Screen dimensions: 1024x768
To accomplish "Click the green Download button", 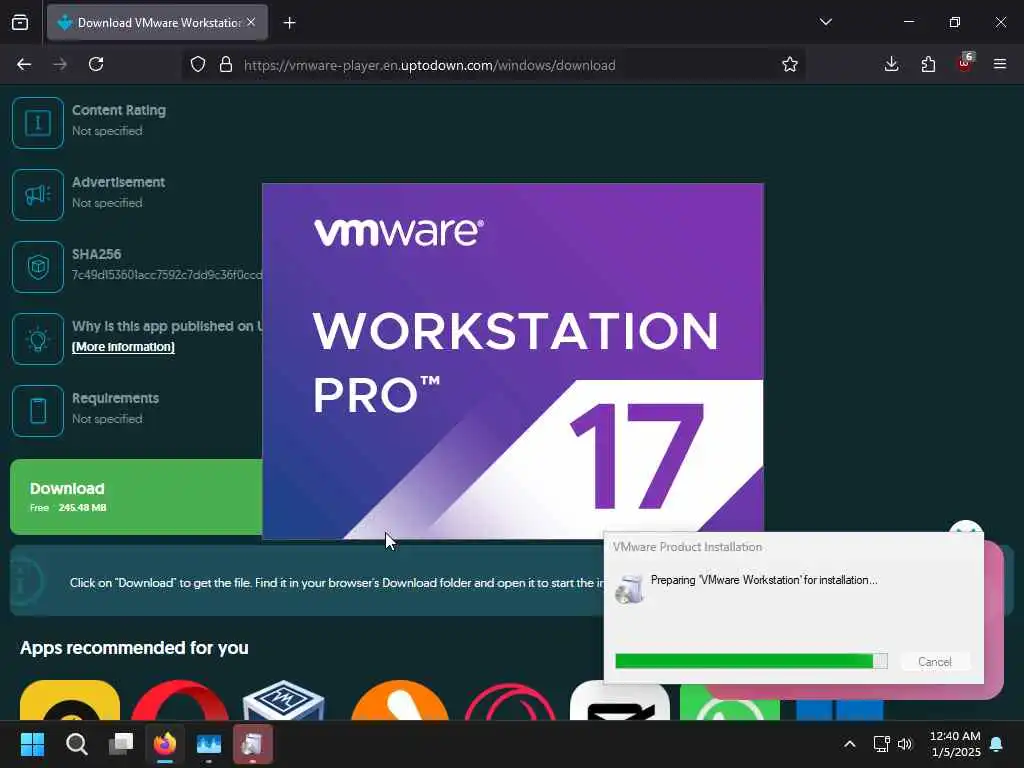I will [x=136, y=497].
